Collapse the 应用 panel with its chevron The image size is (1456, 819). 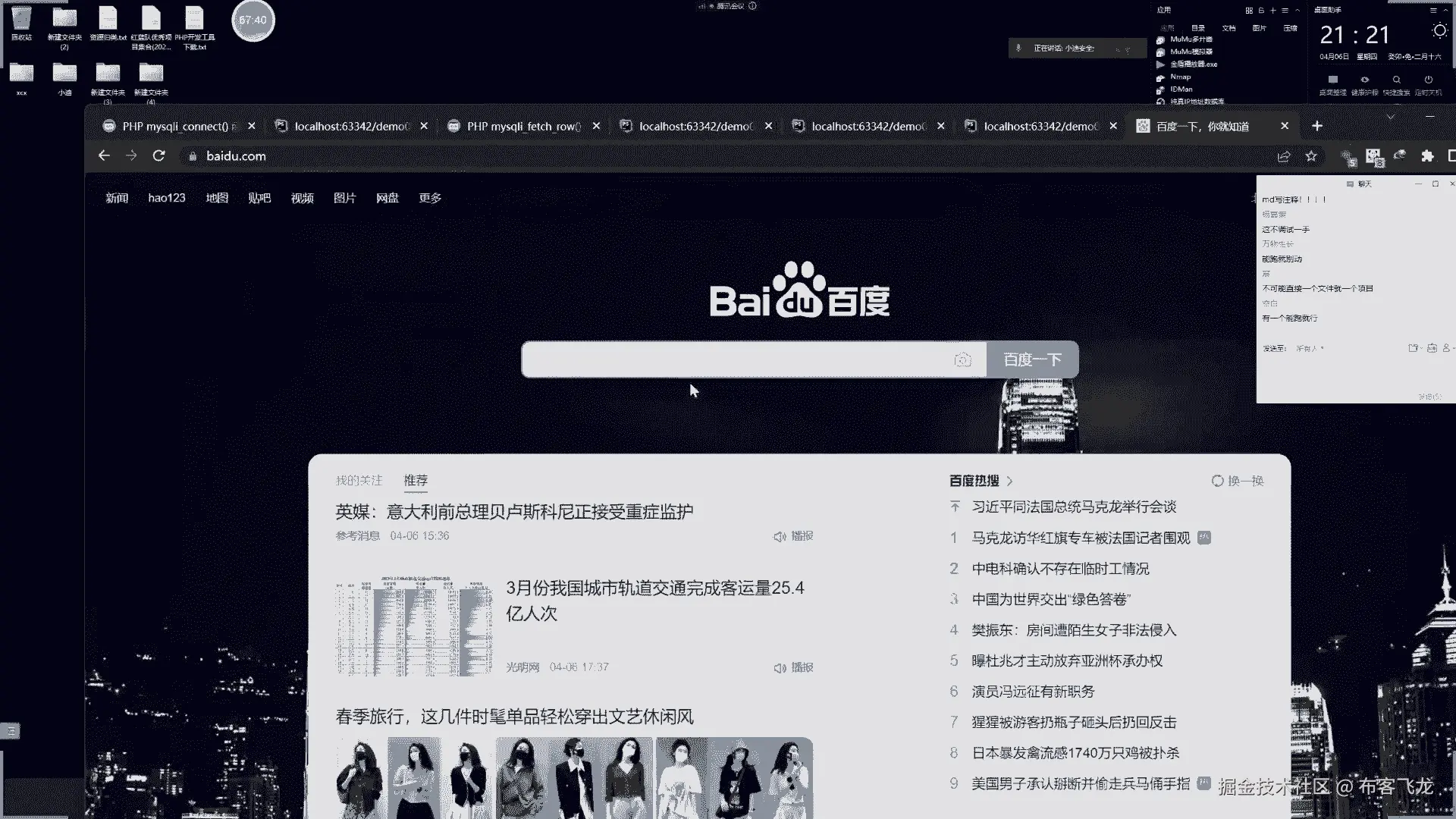(x=1298, y=11)
